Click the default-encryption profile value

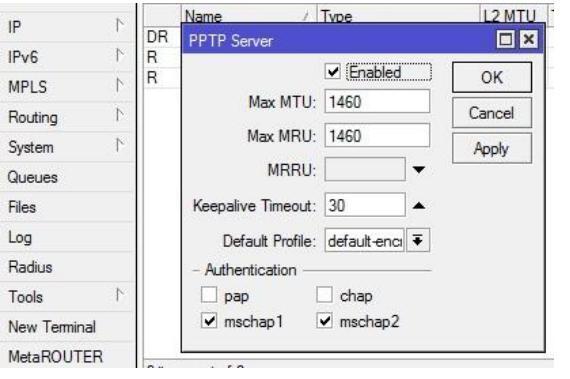tap(364, 240)
